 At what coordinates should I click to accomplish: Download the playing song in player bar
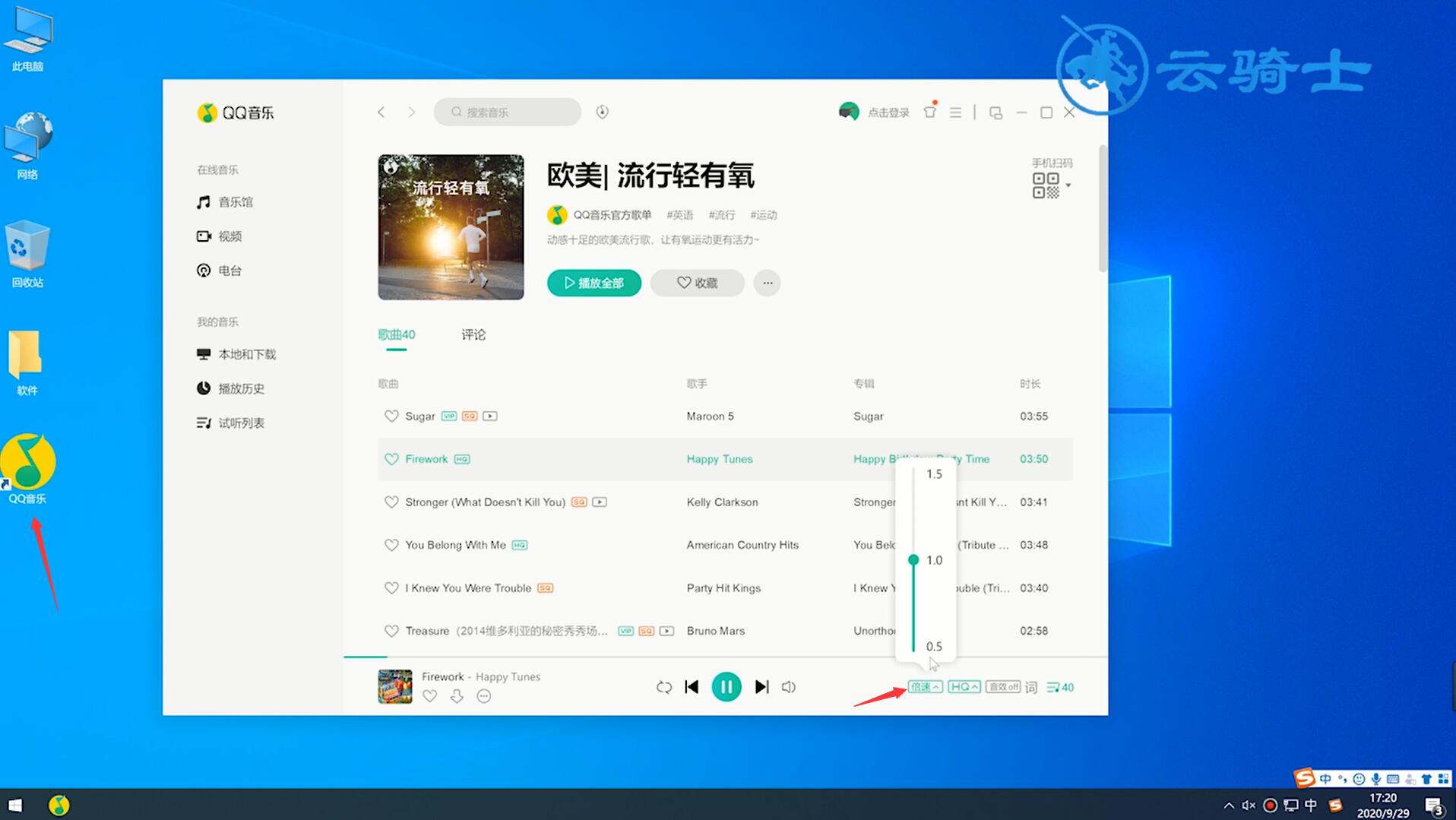[457, 696]
